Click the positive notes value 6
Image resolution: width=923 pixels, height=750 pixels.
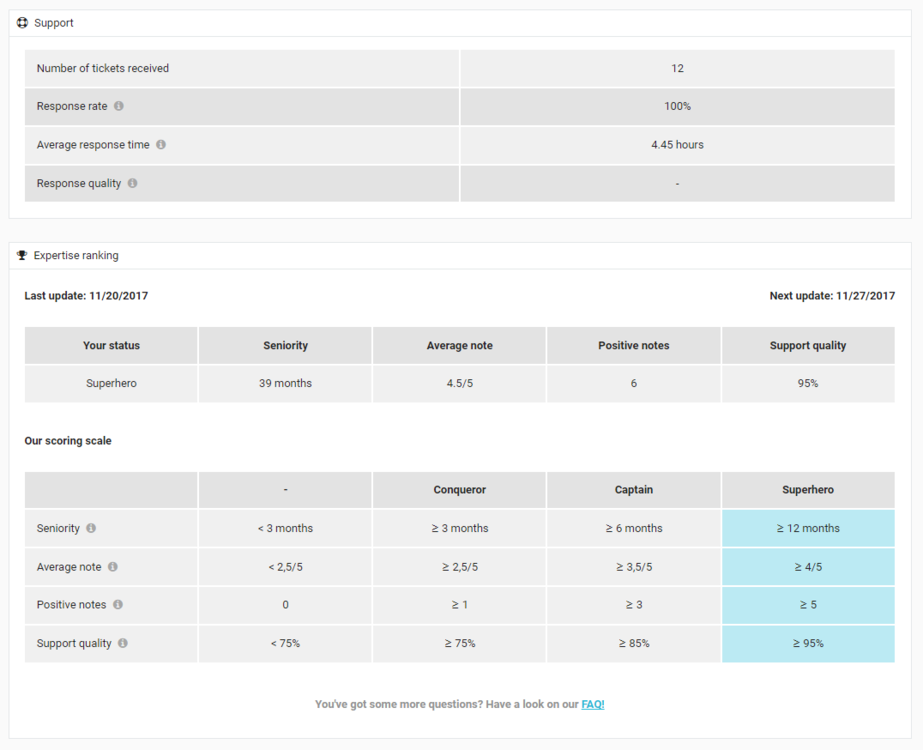pyautogui.click(x=634, y=383)
